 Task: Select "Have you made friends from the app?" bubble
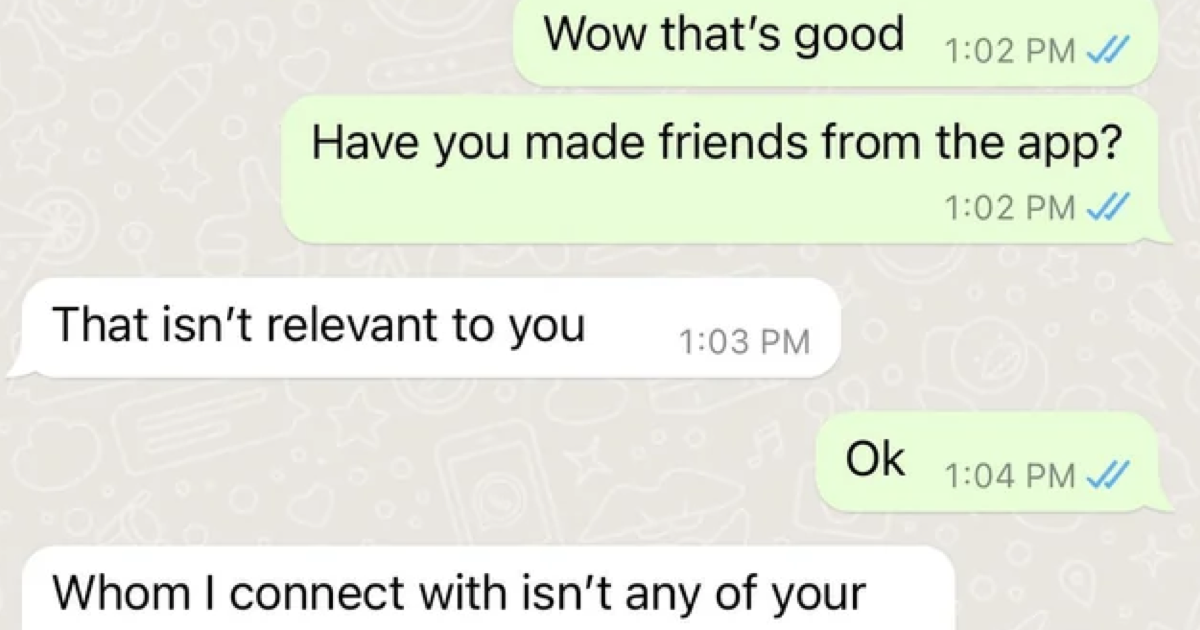pos(728,169)
